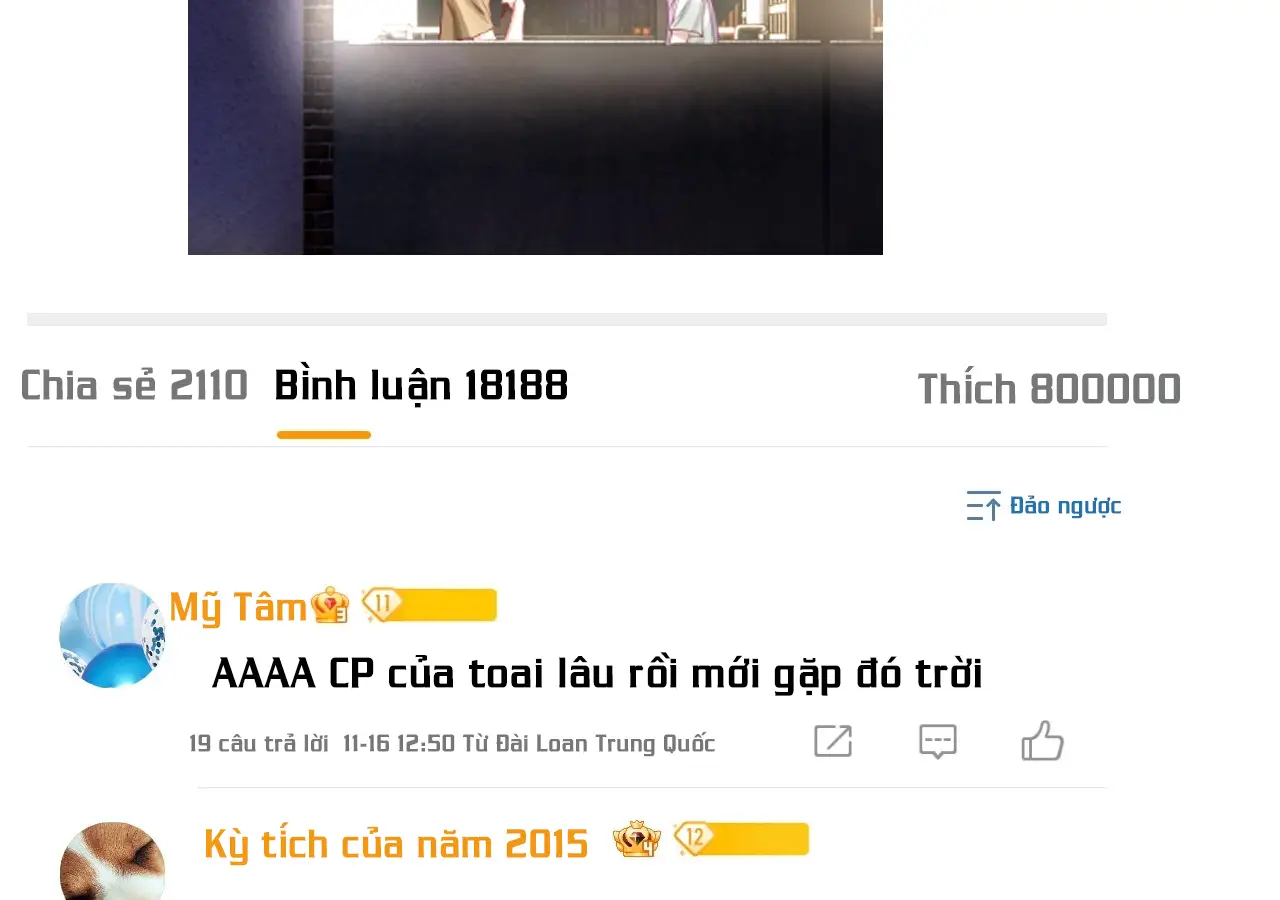Open Mỹ Tâm's username profile link
Screen dimensions: 1280x900
pyautogui.click(x=238, y=607)
